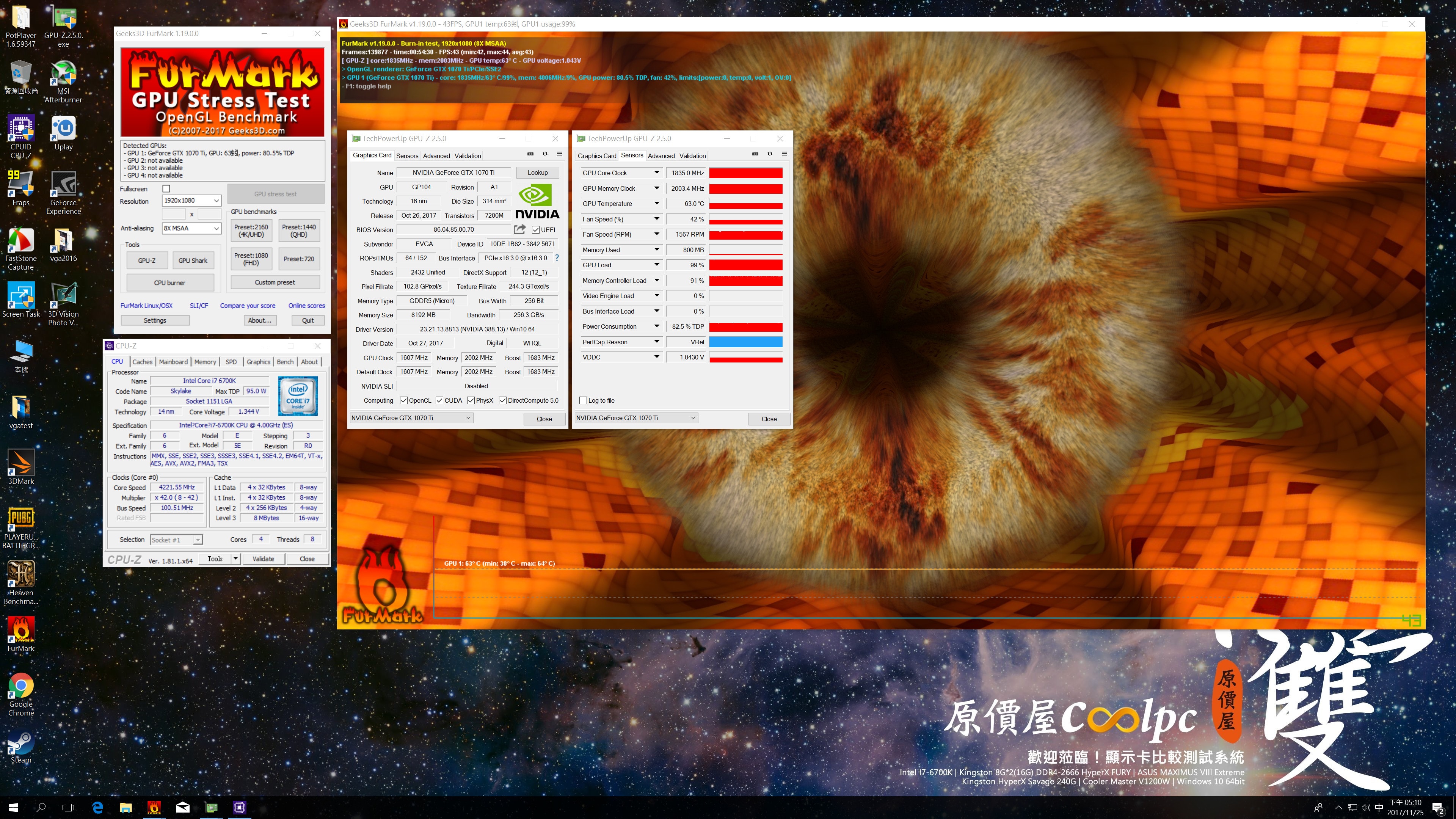Click PerfCap Reason blue bar in GPU-Z
The width and height of the screenshot is (1456, 819).
745,342
